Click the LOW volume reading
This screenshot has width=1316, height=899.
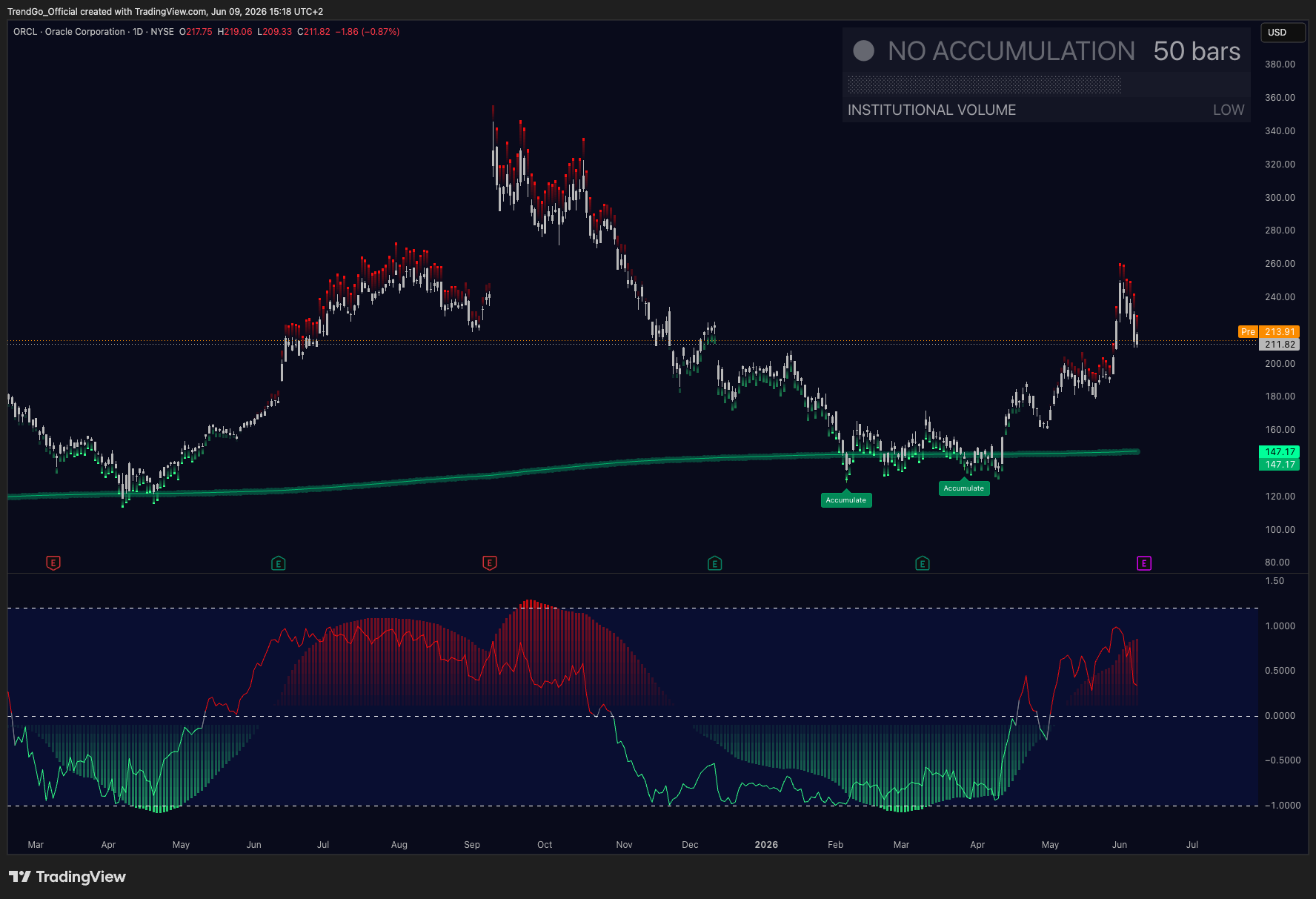click(x=1229, y=110)
